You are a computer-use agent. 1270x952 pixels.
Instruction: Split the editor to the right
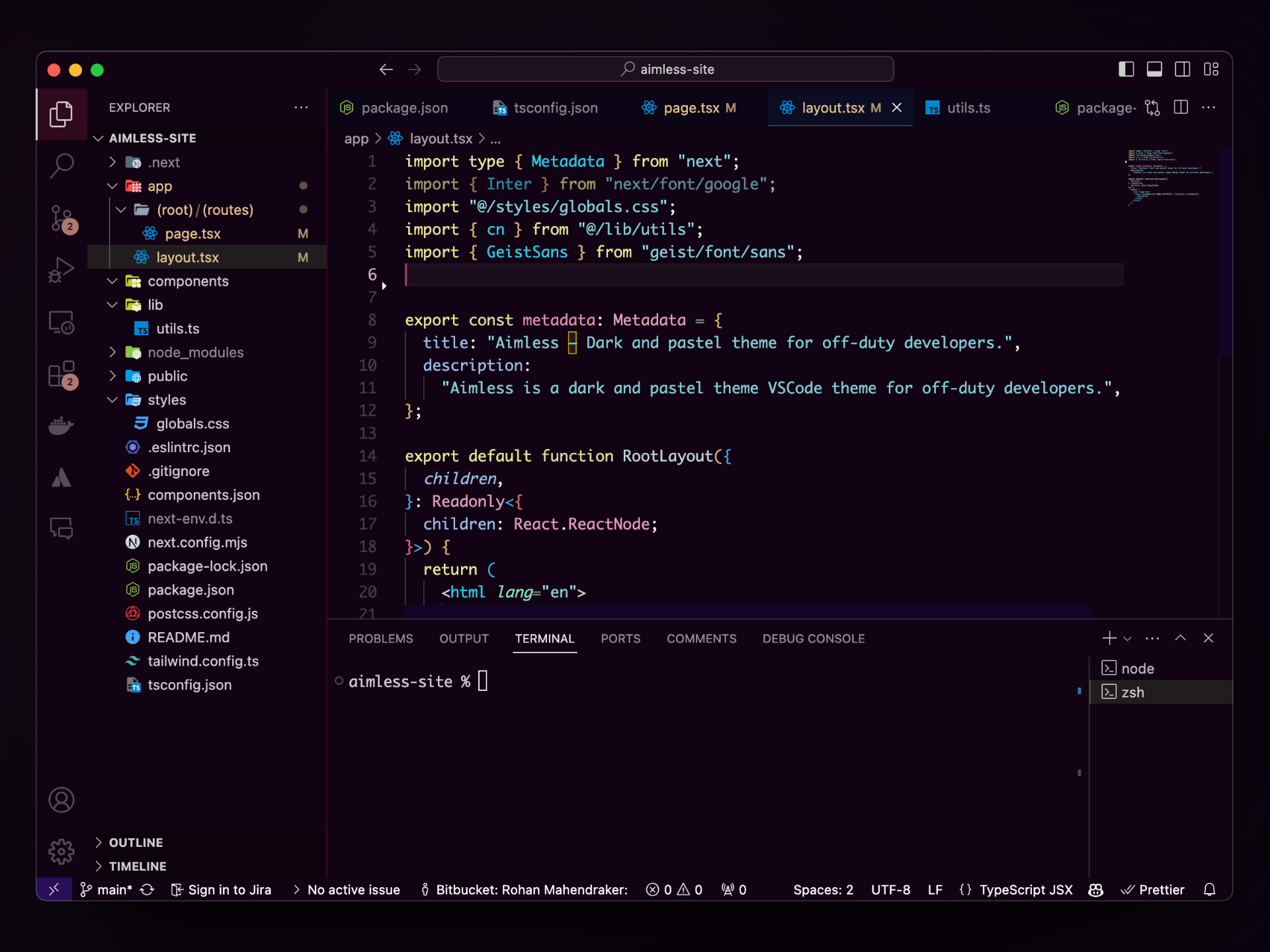[1181, 108]
